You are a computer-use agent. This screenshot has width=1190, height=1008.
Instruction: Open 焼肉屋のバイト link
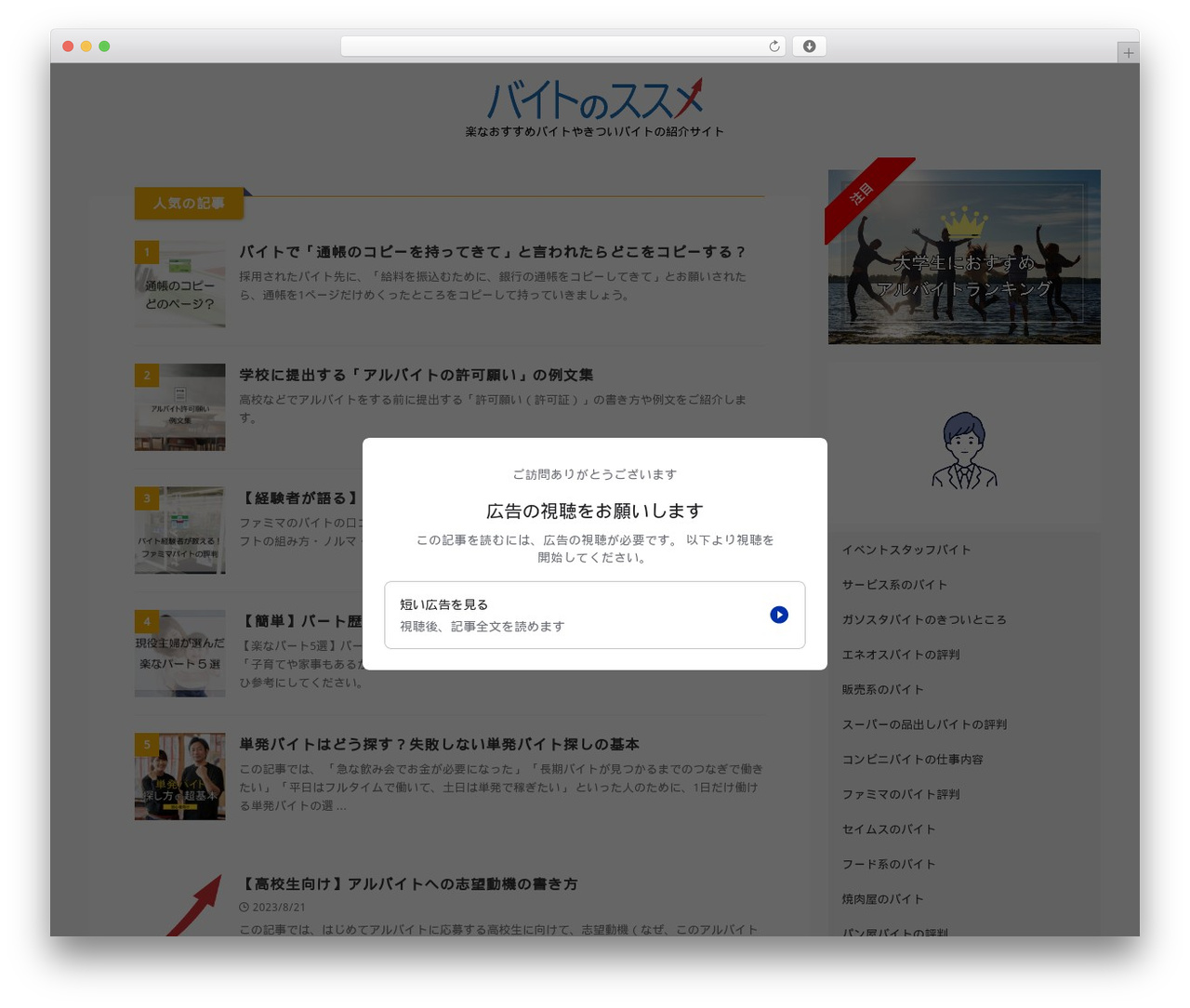coord(883,898)
